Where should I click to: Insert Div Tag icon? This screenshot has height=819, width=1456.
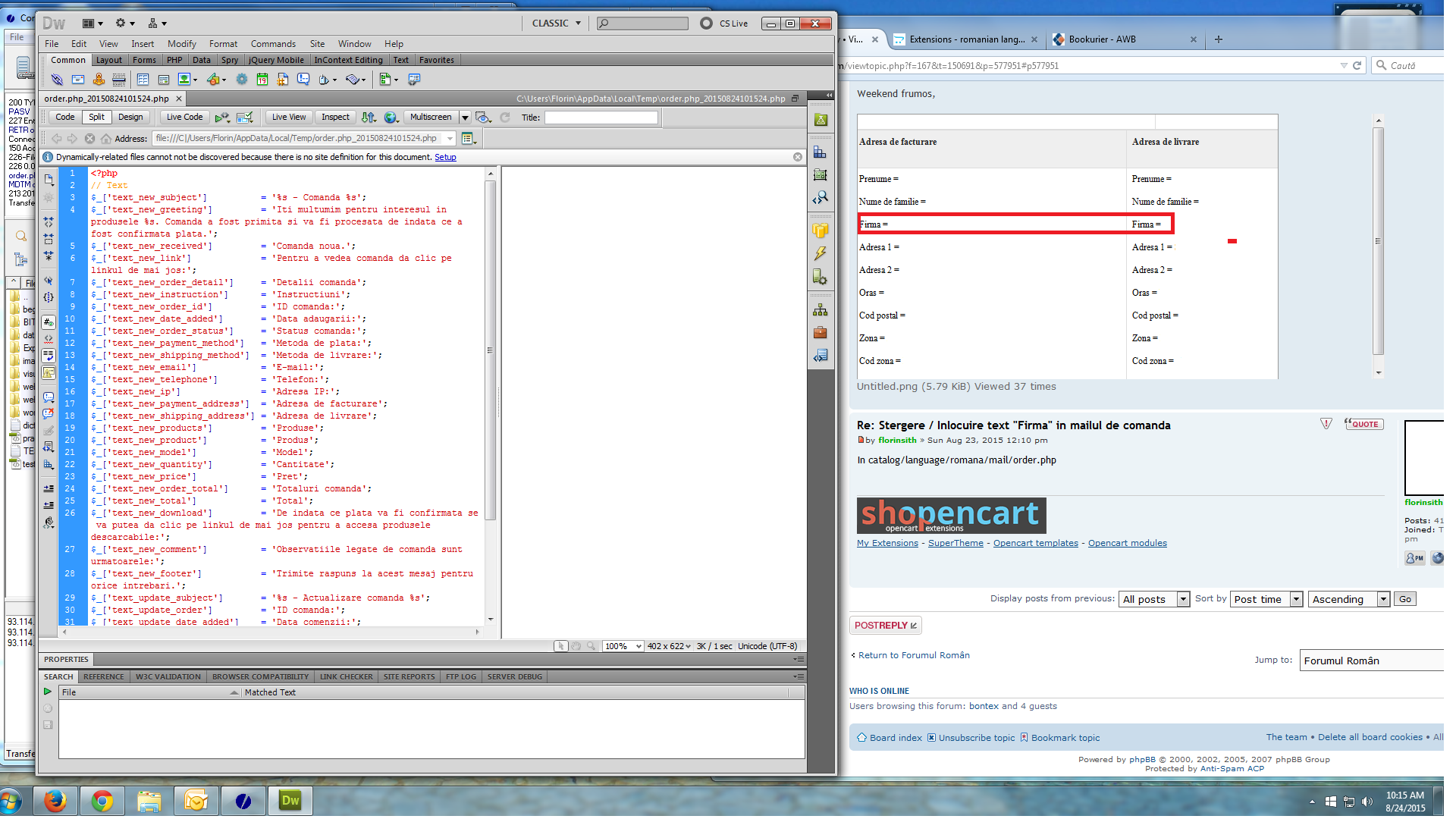(163, 80)
